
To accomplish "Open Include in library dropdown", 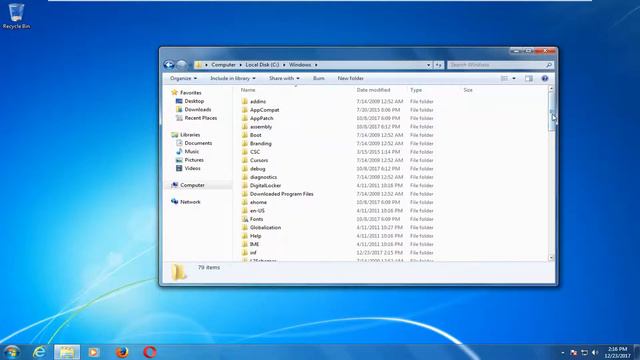I will click(x=233, y=78).
